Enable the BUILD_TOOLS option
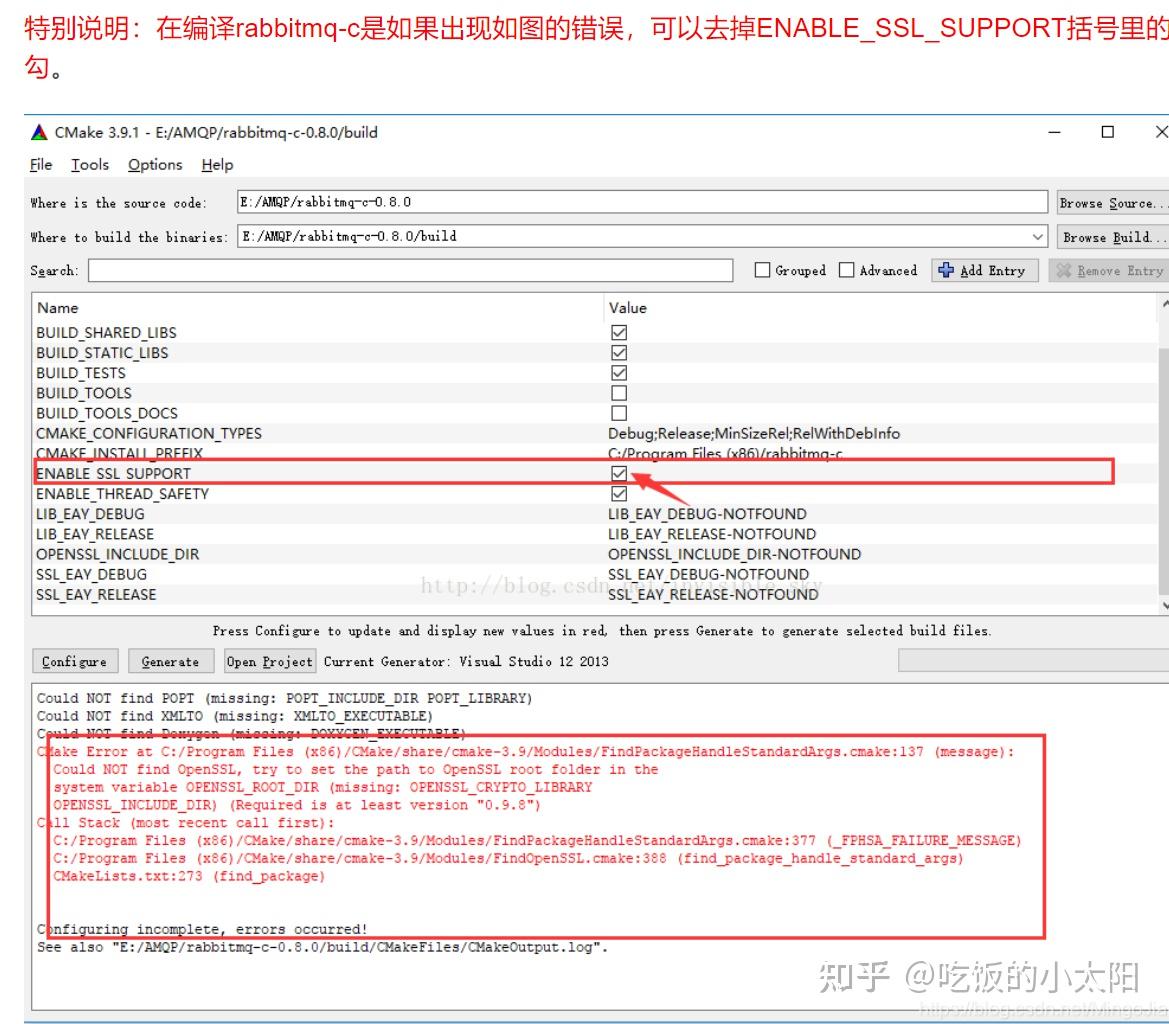The image size is (1169, 1024). (618, 392)
